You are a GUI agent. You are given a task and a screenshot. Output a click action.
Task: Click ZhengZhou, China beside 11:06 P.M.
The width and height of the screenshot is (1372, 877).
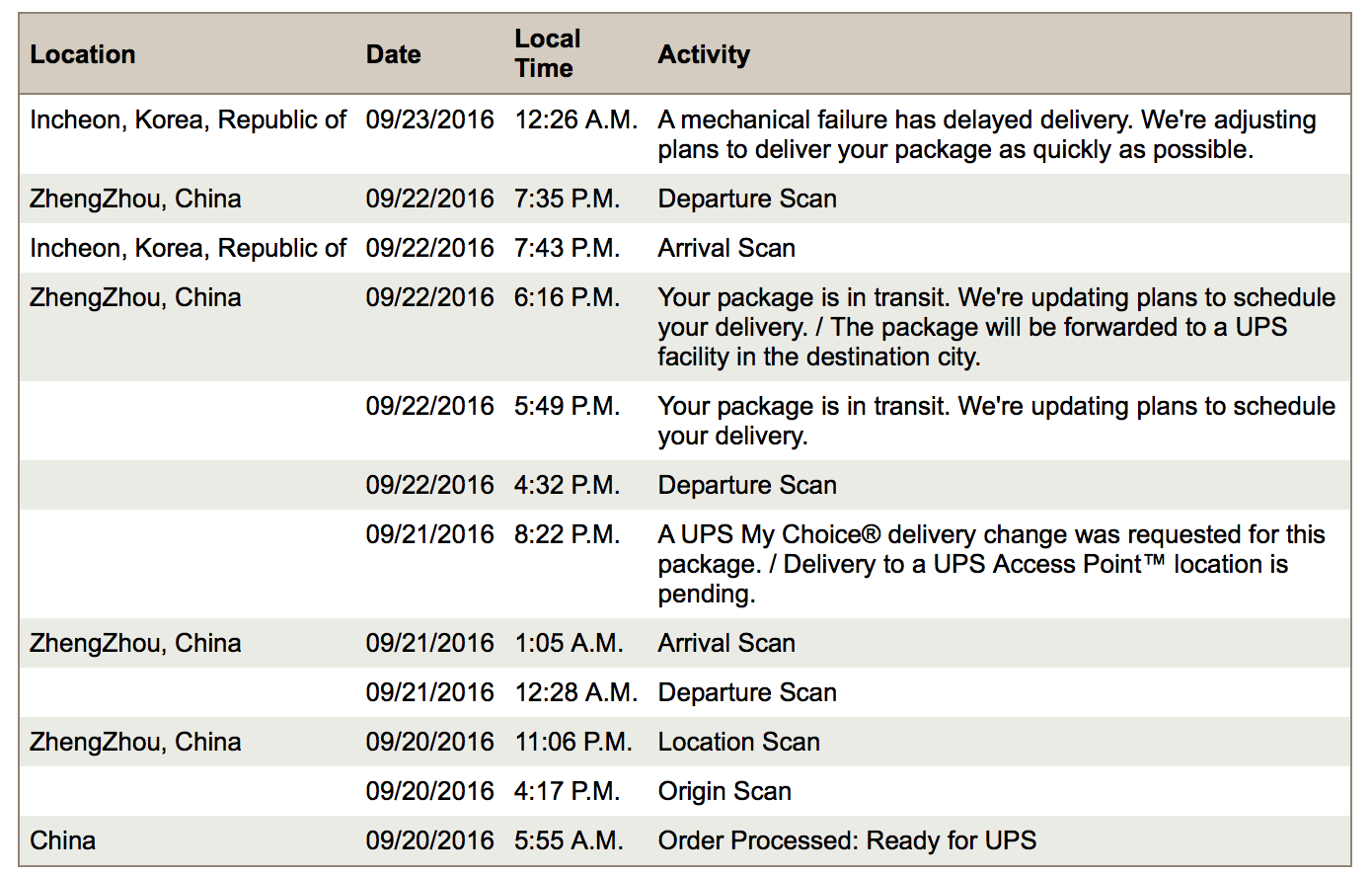[135, 742]
